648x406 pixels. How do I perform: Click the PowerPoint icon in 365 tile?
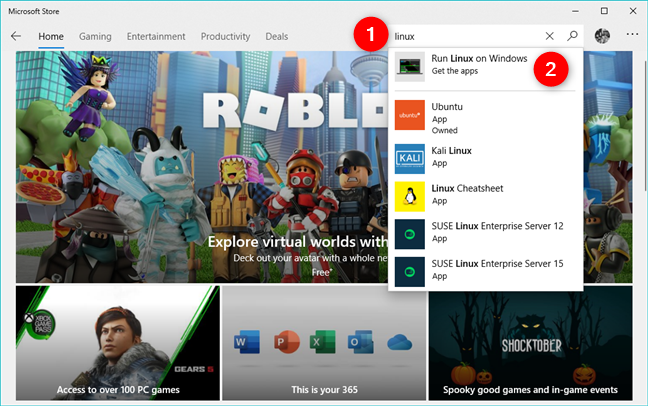pos(286,342)
